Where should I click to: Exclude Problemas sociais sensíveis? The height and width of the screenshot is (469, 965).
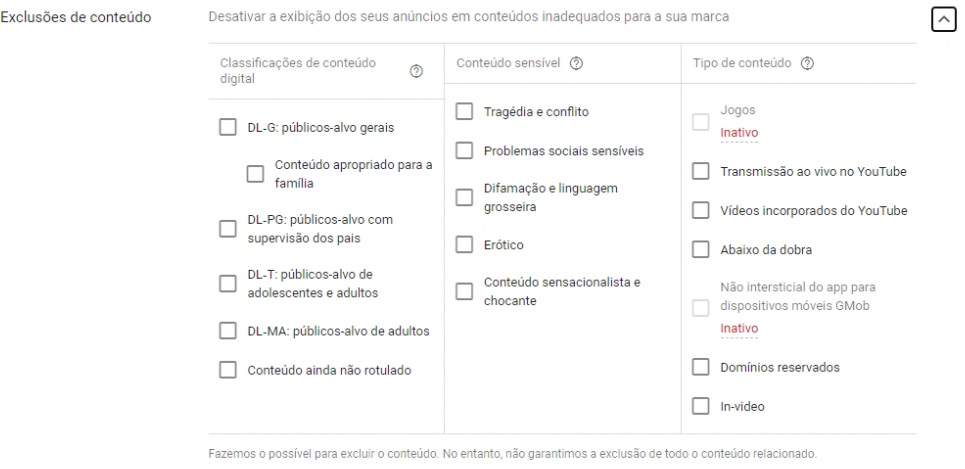click(x=464, y=151)
